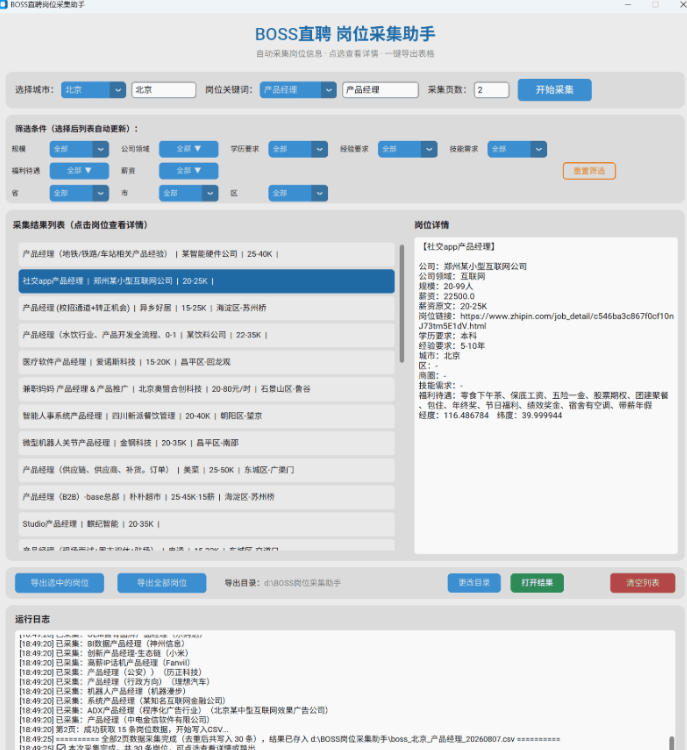Click the 福利待遇 benefits text in details

[543, 400]
